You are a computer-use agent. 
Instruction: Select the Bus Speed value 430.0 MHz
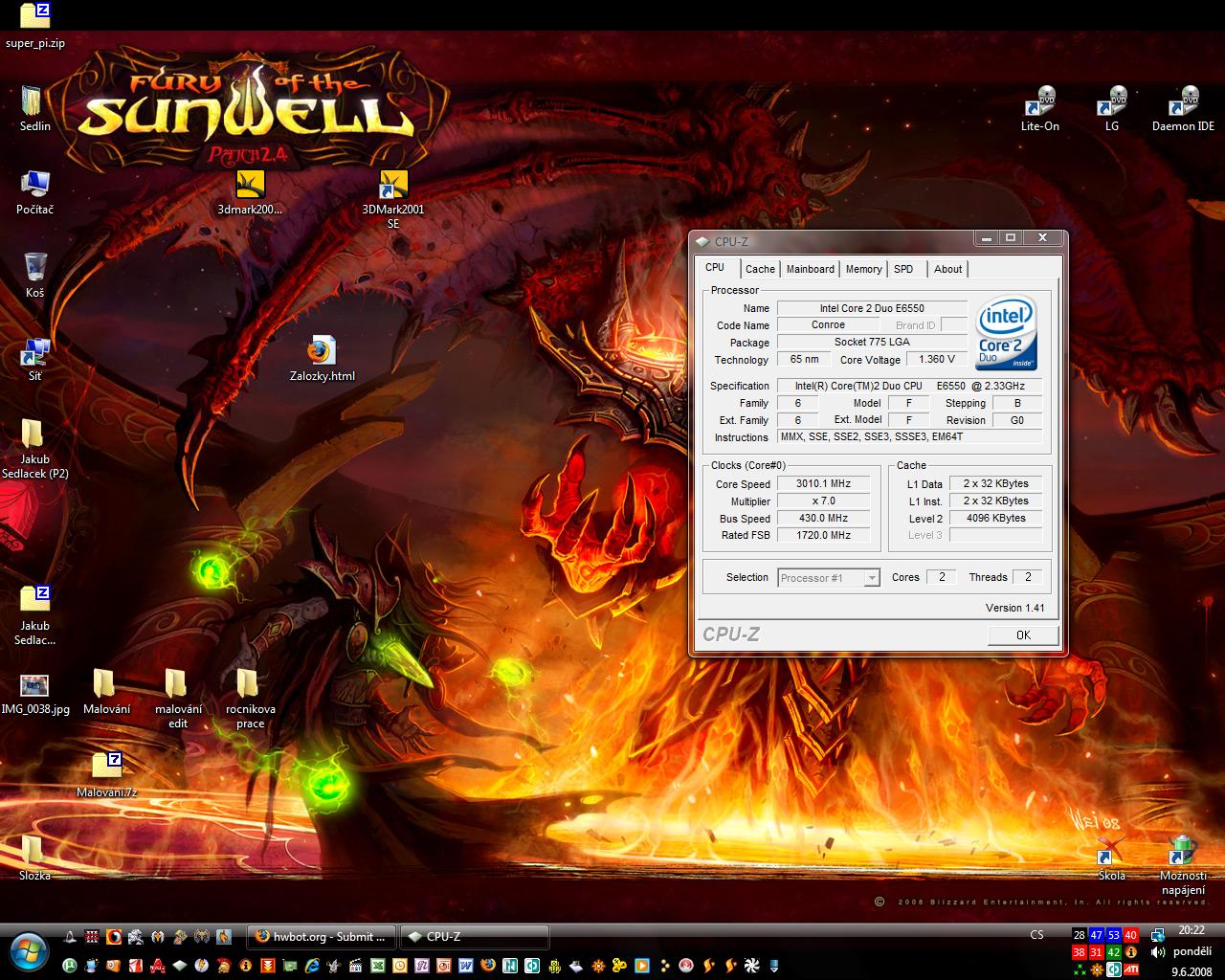click(x=823, y=519)
